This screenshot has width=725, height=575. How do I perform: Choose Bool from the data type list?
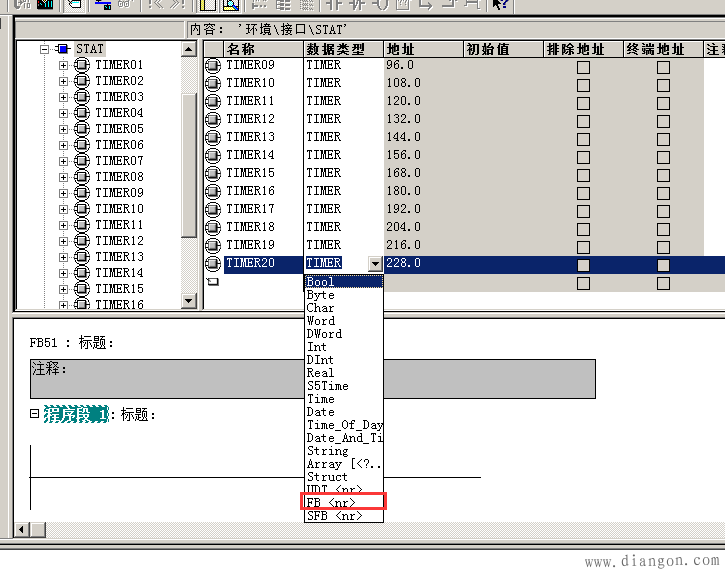click(x=344, y=281)
